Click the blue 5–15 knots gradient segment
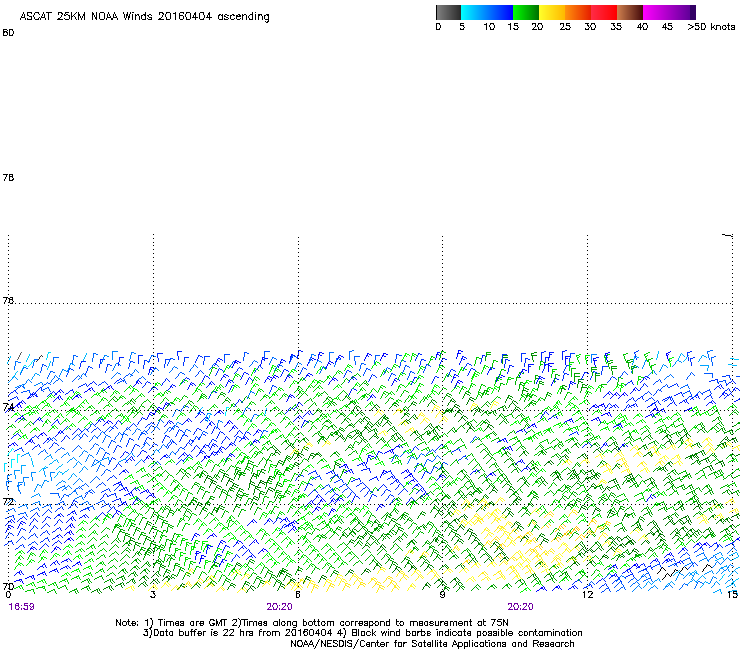Screen dimensions: 740x650 (487, 12)
